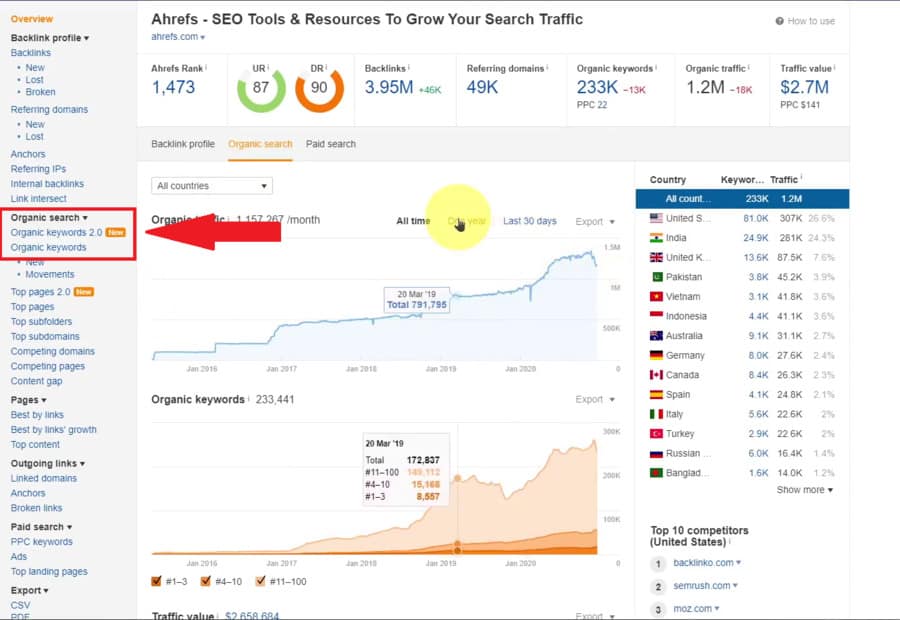
Task: Open Backlinks in the sidebar
Action: tap(30, 53)
